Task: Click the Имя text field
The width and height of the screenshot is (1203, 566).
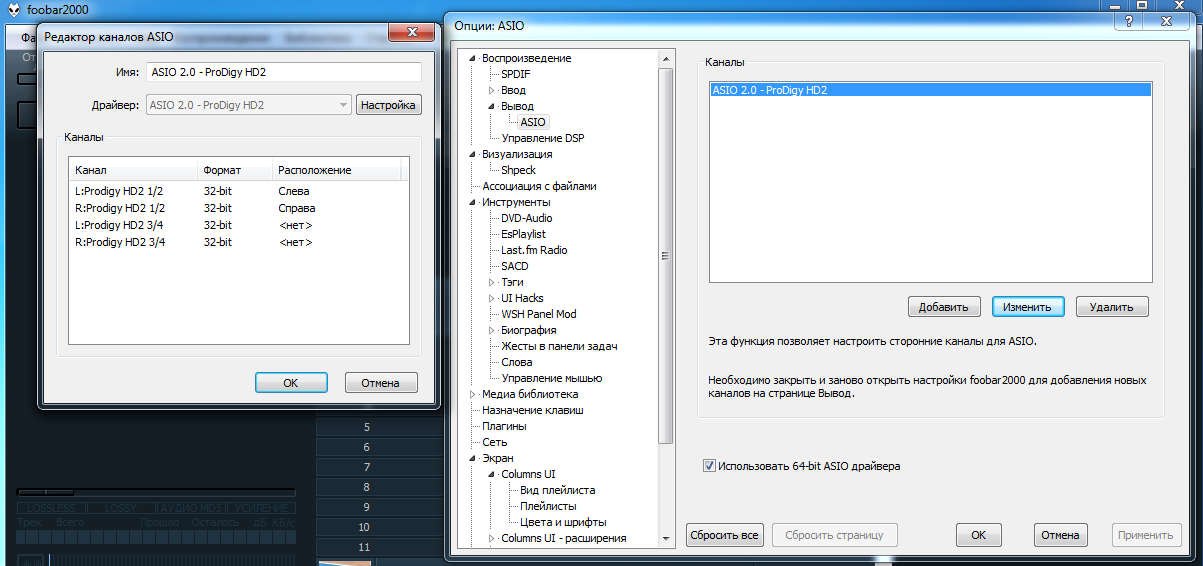Action: coord(283,72)
